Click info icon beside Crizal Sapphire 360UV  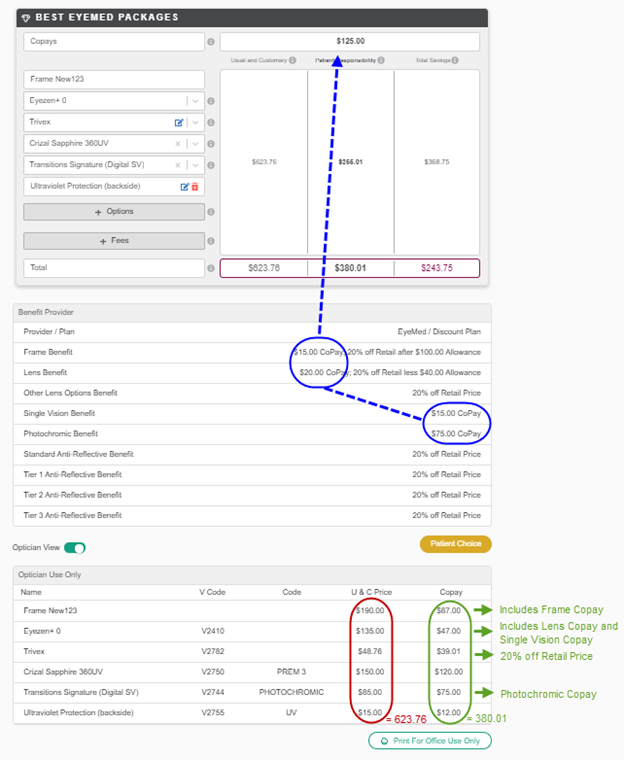click(x=211, y=143)
